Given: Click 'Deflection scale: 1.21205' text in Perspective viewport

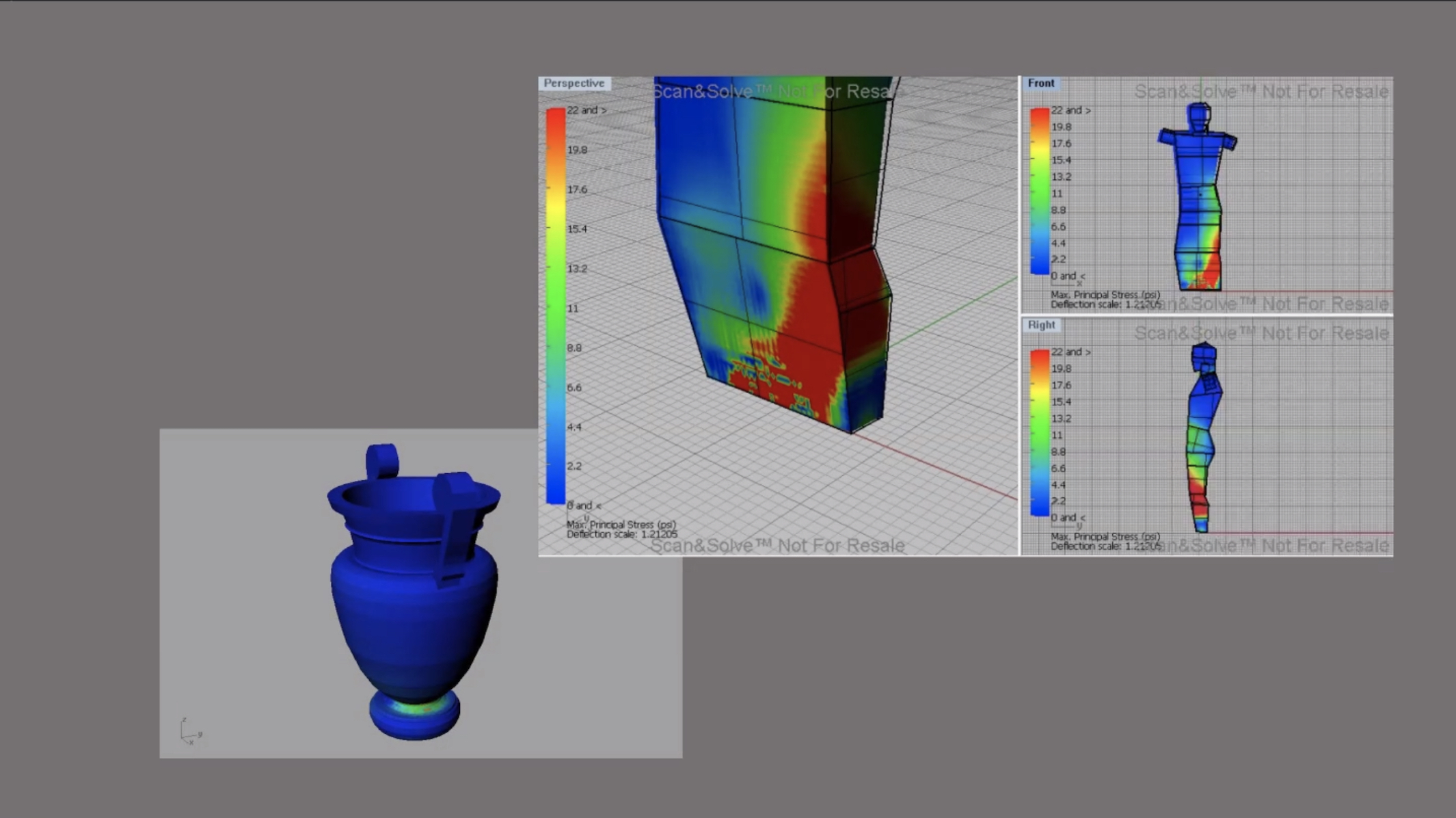Looking at the screenshot, I should [x=621, y=534].
